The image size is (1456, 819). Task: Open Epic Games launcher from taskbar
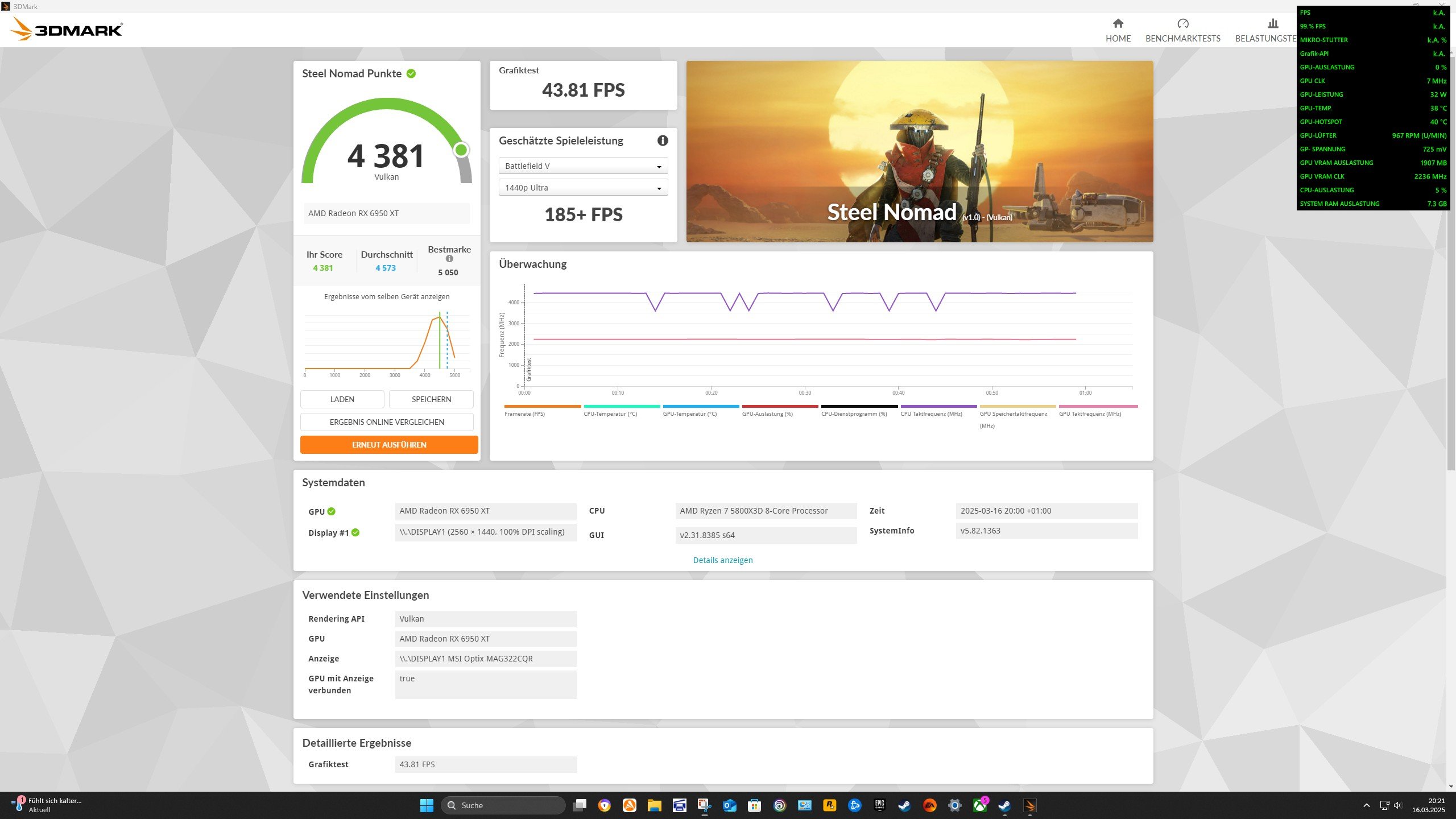click(879, 805)
